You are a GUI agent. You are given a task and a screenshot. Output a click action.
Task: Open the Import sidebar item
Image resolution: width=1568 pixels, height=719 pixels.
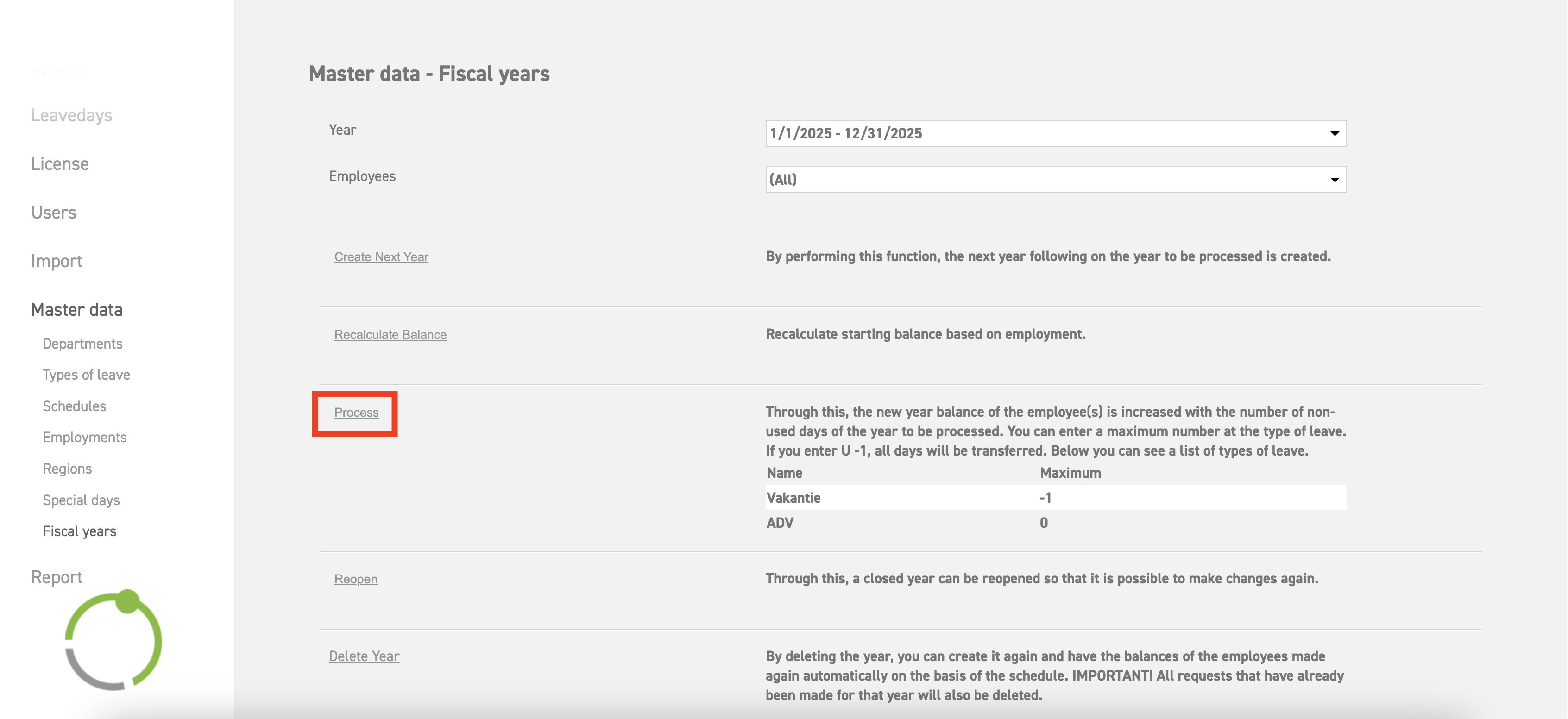click(57, 261)
